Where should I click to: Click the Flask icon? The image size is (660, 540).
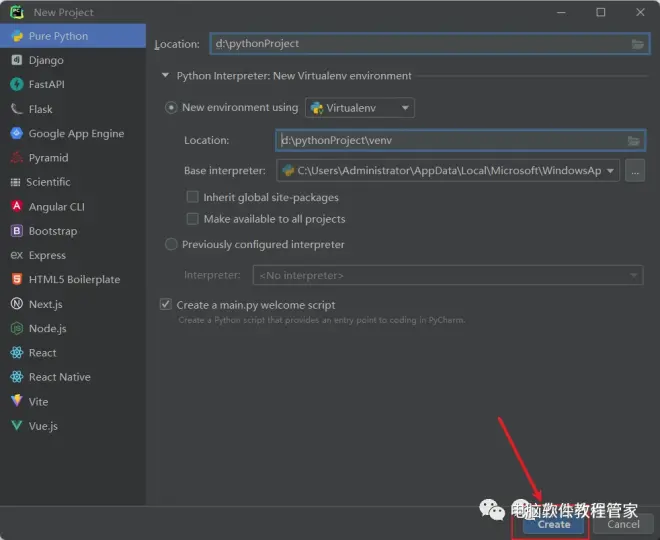[17, 109]
